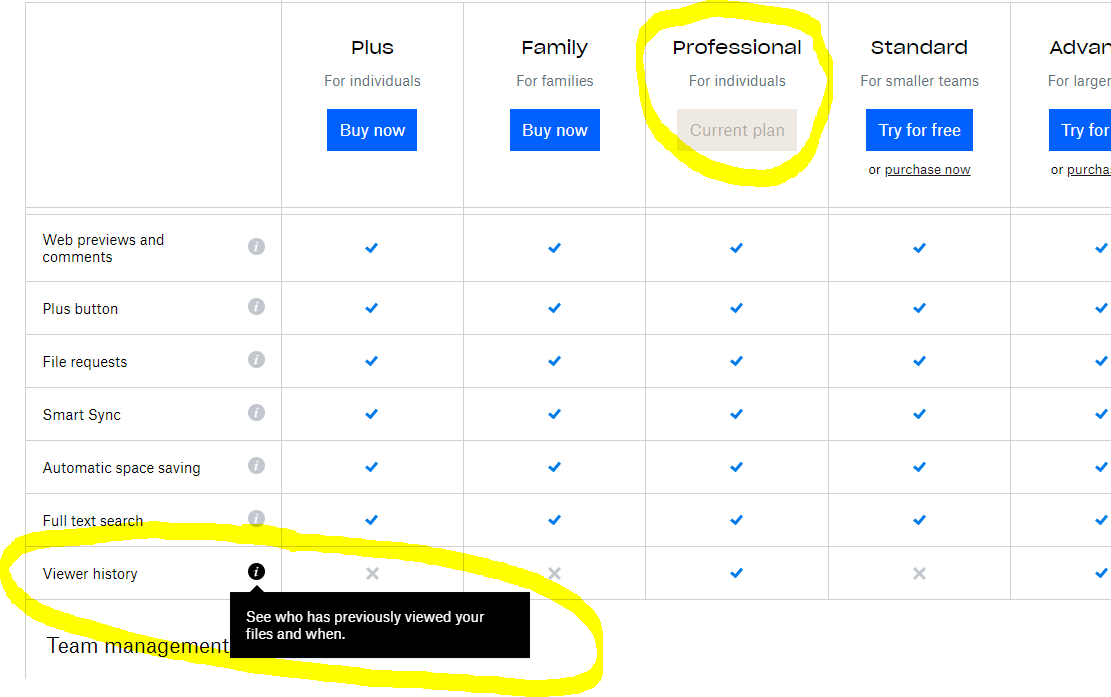The width and height of the screenshot is (1111, 697).
Task: Click Viewer history checkmark under Professional plan
Action: pos(737,573)
